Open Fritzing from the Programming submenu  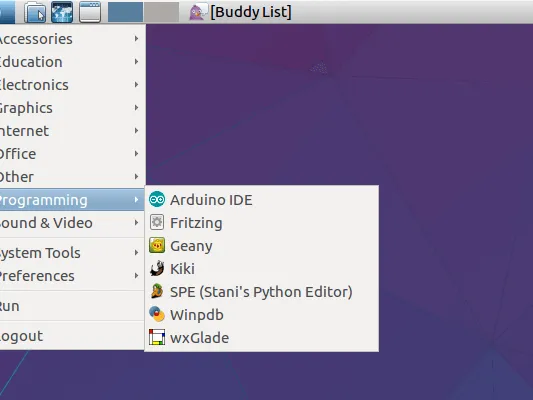[262, 223]
